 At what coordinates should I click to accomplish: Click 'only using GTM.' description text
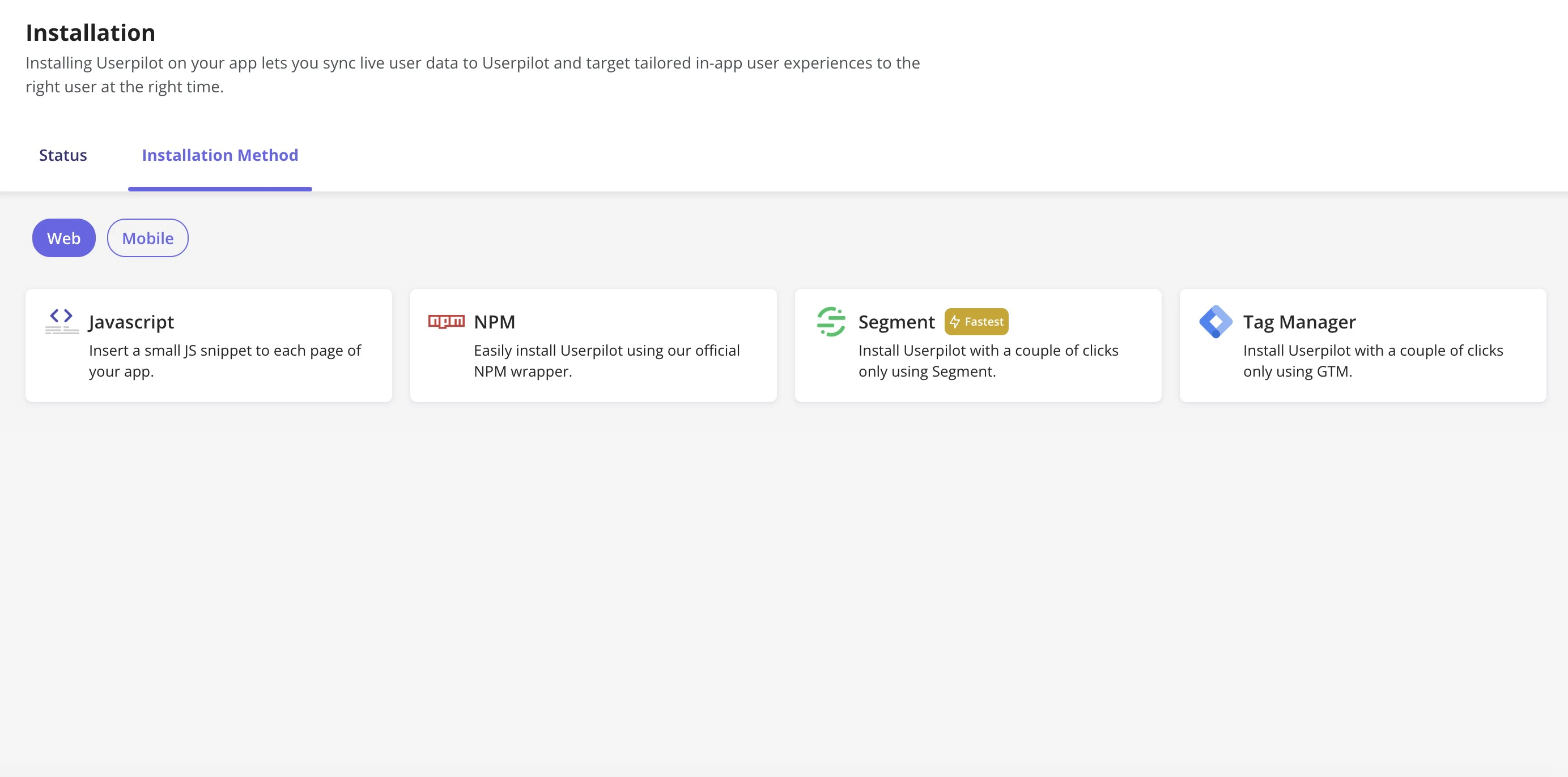(1297, 371)
